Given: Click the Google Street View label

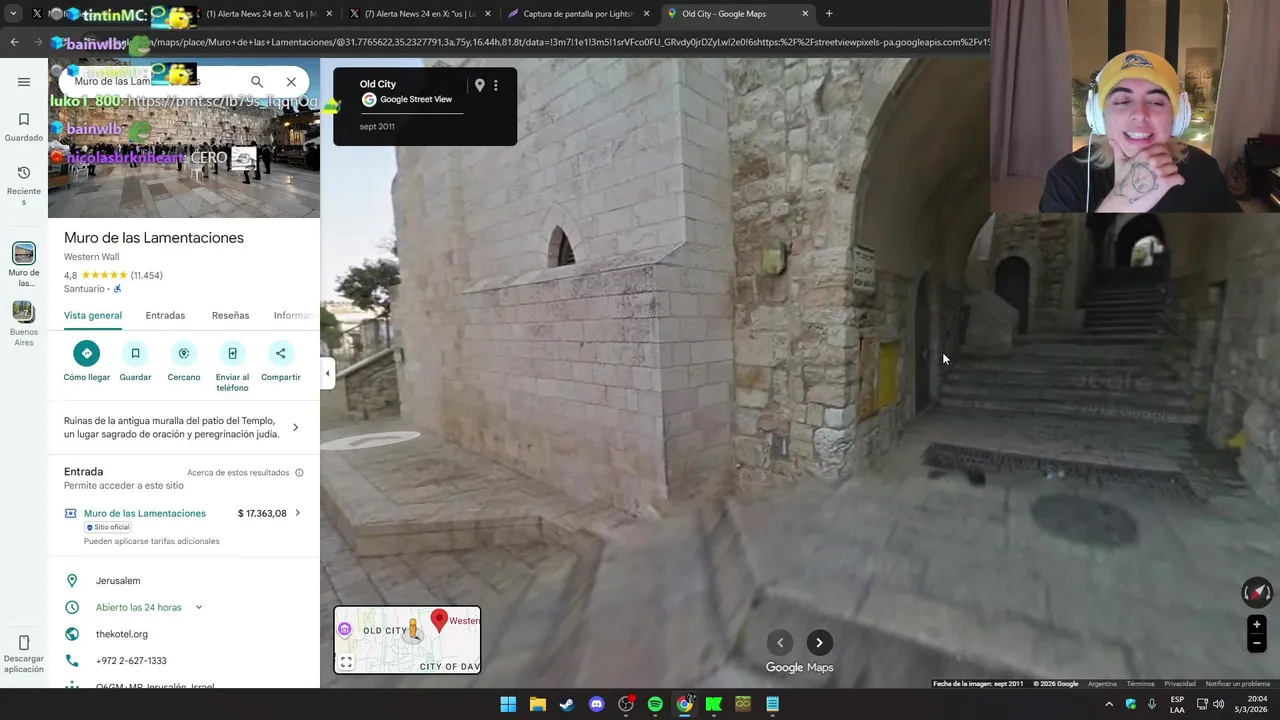Looking at the screenshot, I should (416, 99).
